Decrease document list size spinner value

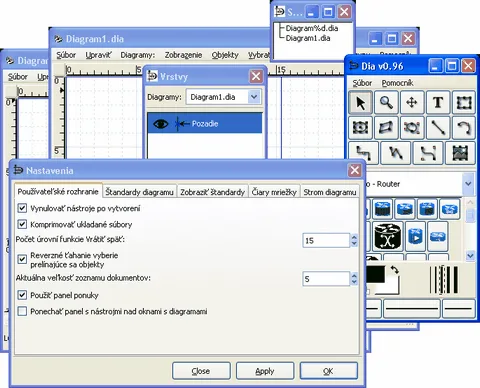(x=354, y=282)
